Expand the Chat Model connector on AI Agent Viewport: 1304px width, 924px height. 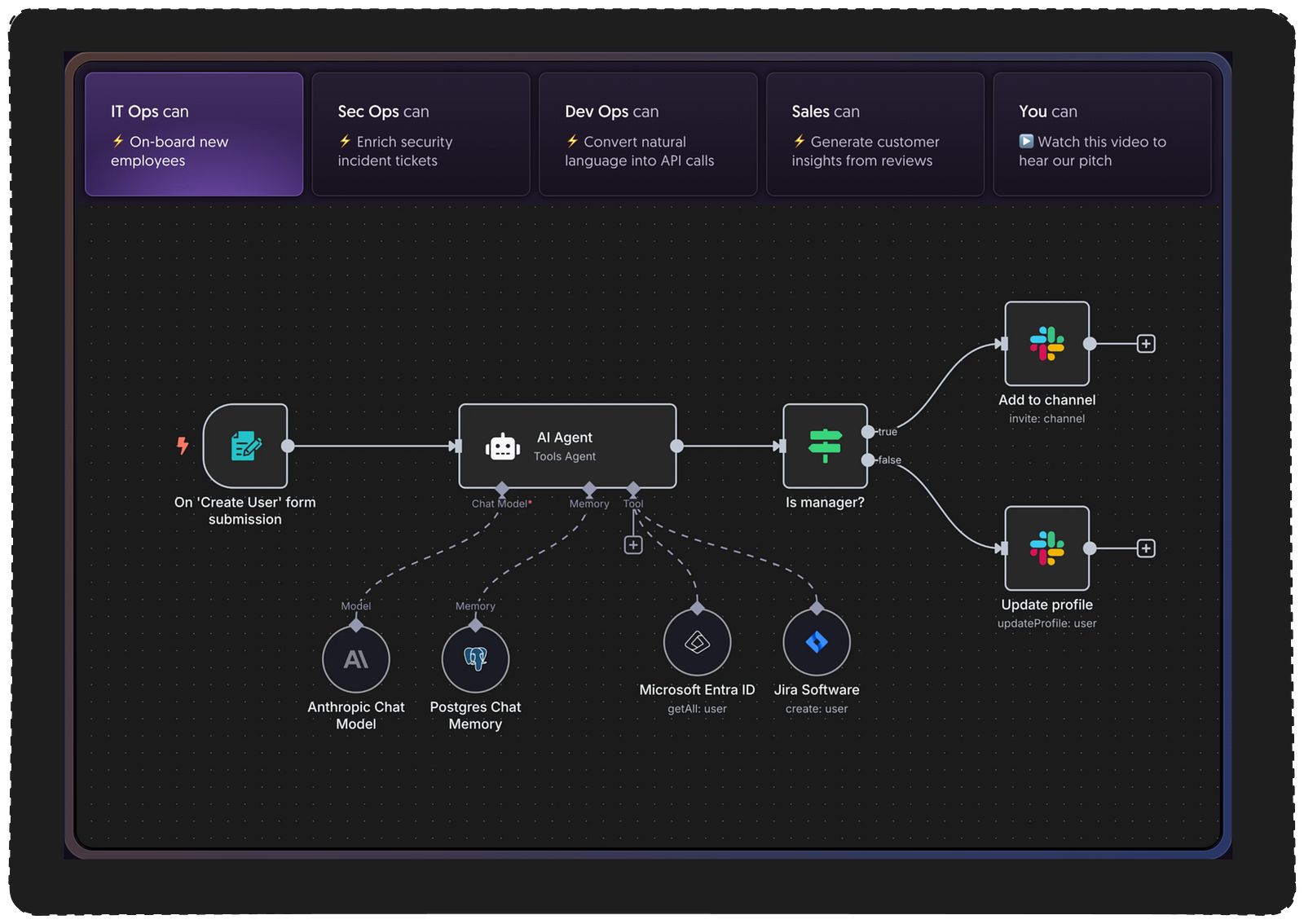click(x=503, y=486)
